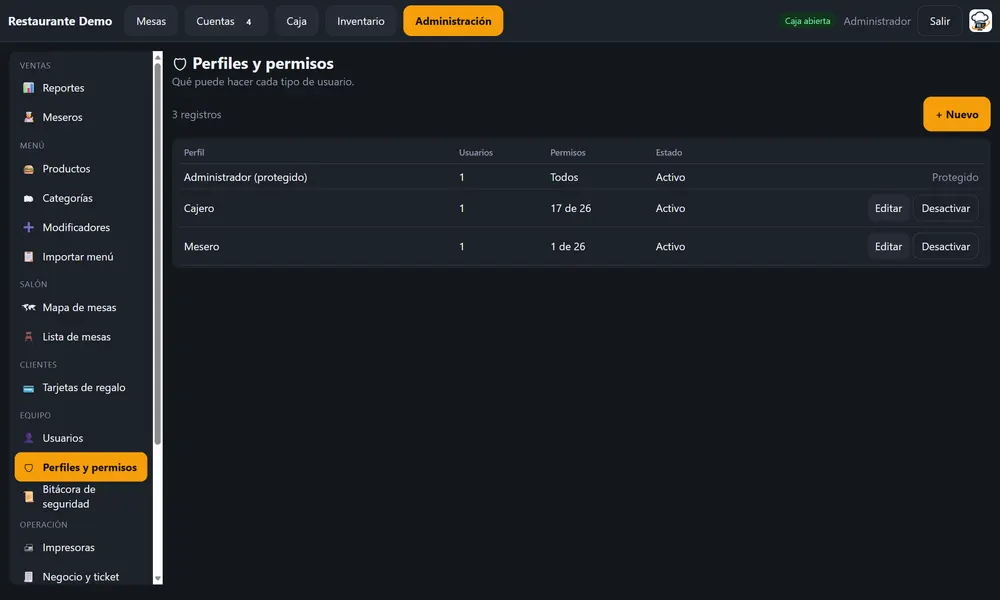Open Importar menú sidebar entry

81,257
